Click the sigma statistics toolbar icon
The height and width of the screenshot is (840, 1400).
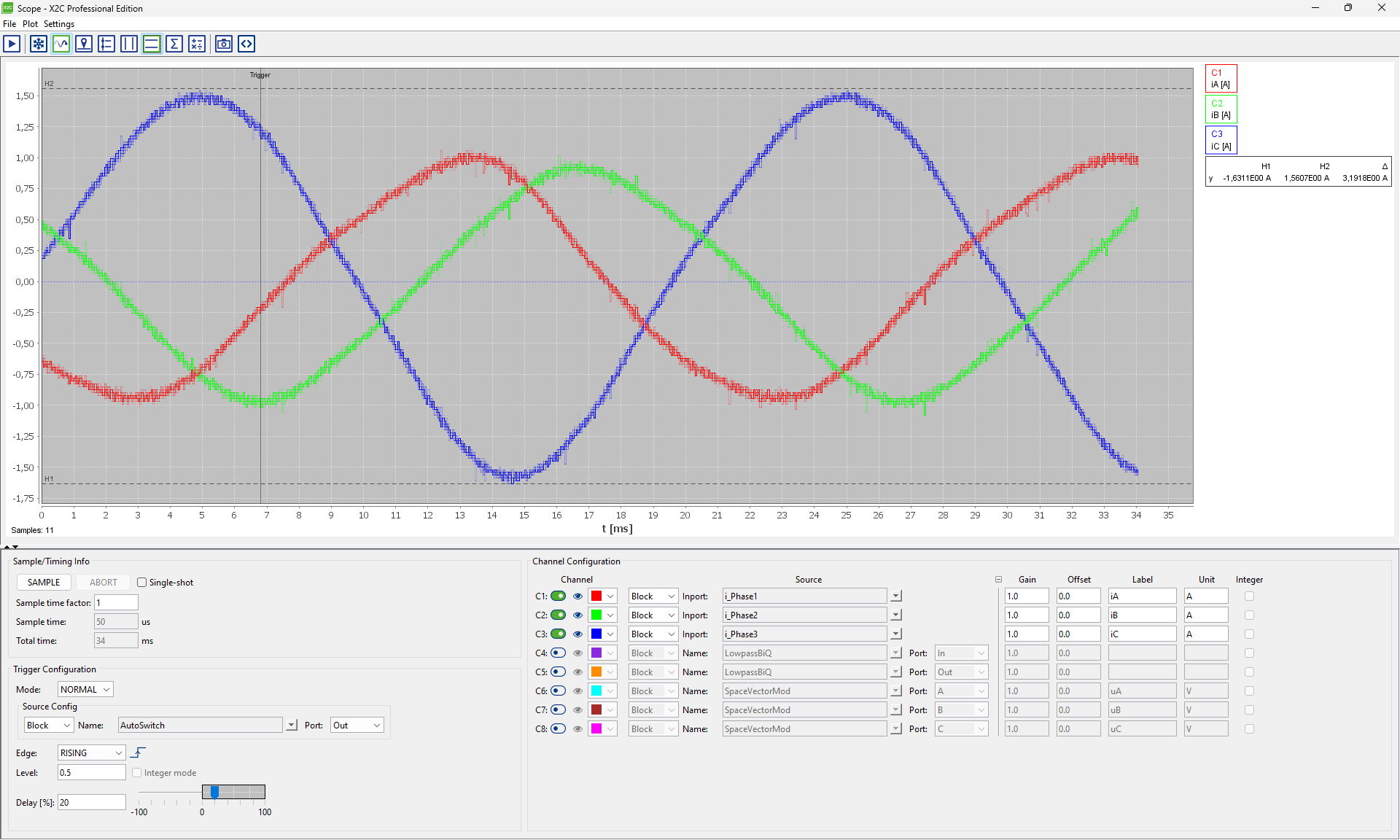[x=174, y=44]
